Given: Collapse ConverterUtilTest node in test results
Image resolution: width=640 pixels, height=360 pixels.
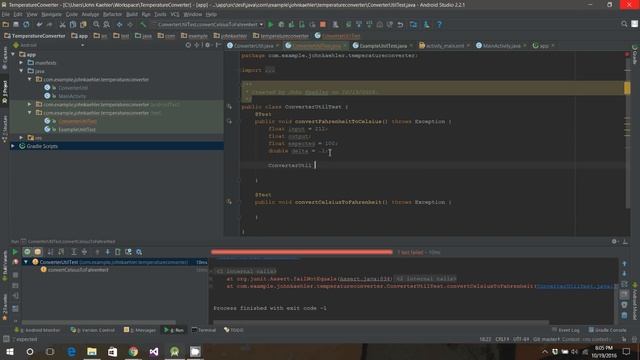Looking at the screenshot, I should tap(26, 262).
